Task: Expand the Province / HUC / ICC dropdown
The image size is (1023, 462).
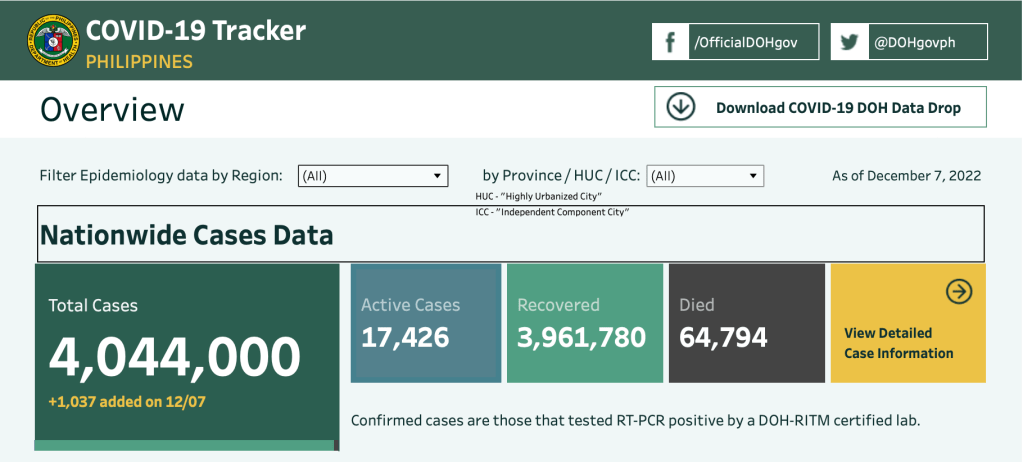Action: pyautogui.click(x=705, y=177)
